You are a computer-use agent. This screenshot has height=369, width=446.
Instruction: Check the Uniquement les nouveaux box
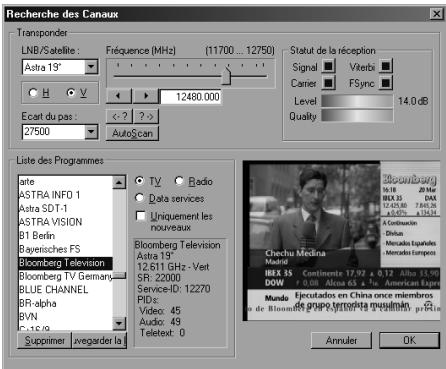pos(141,216)
